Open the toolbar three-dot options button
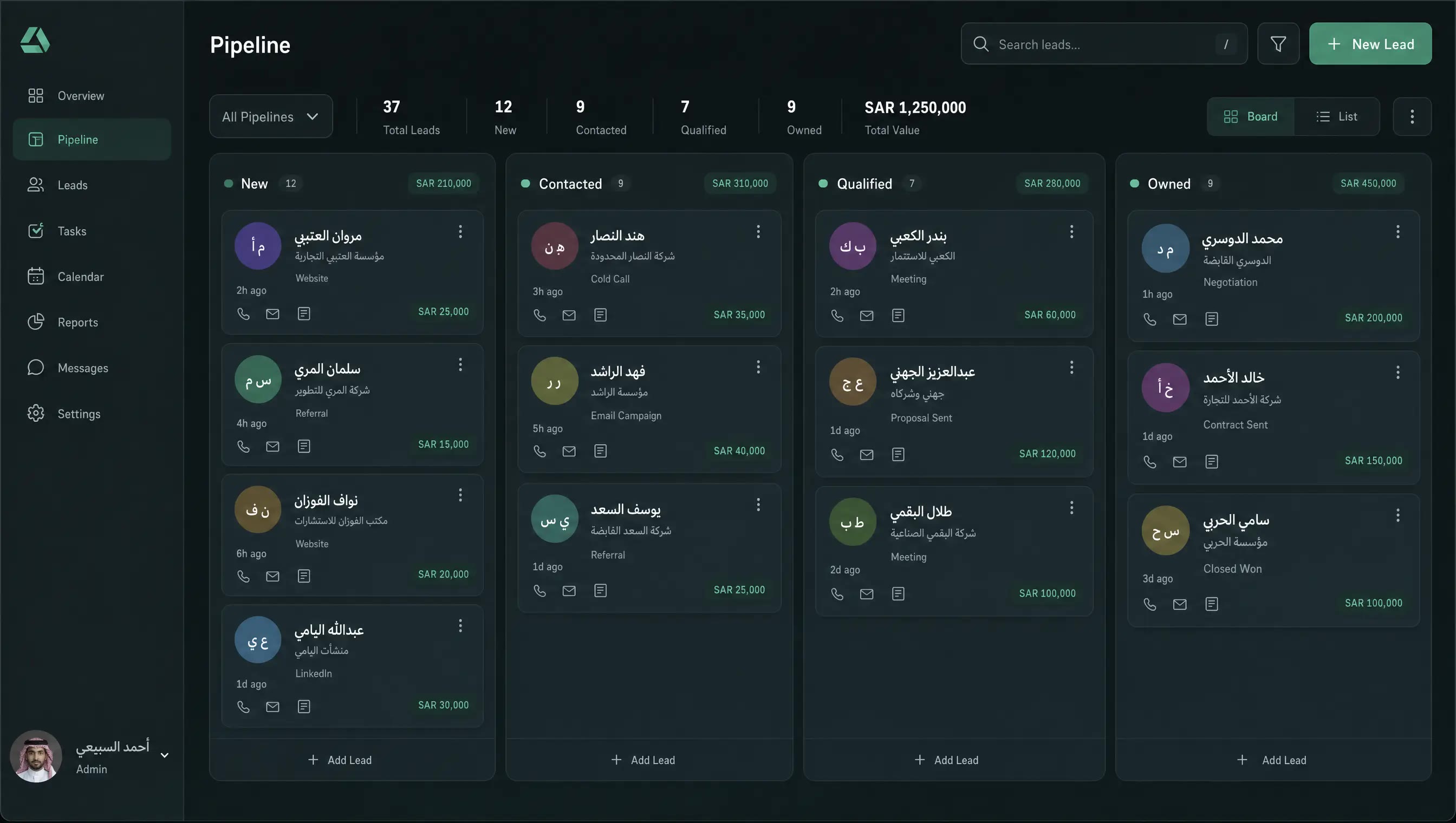The width and height of the screenshot is (1456, 823). click(1412, 116)
